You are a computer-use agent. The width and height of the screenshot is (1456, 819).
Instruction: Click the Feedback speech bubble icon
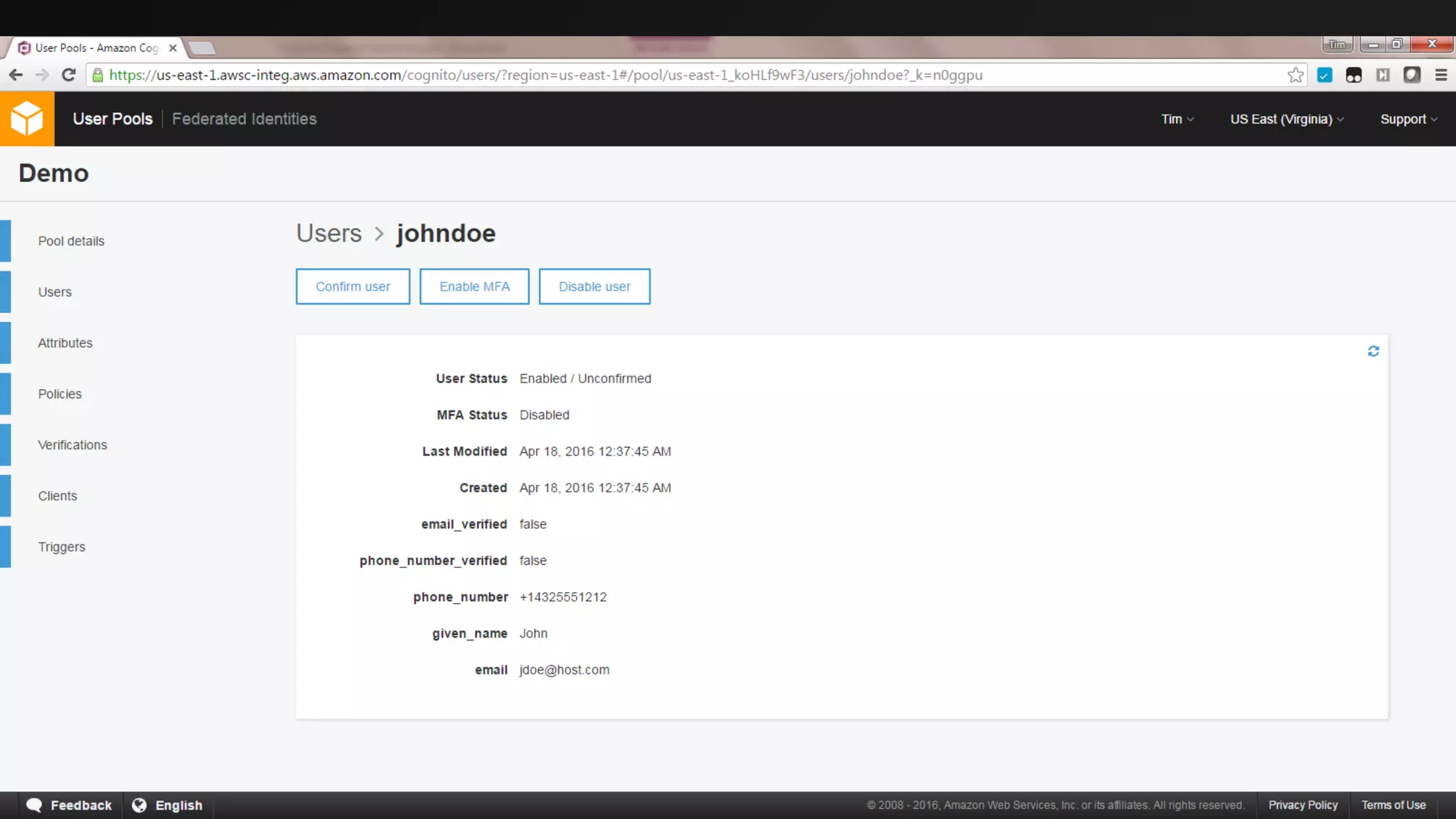pyautogui.click(x=34, y=805)
